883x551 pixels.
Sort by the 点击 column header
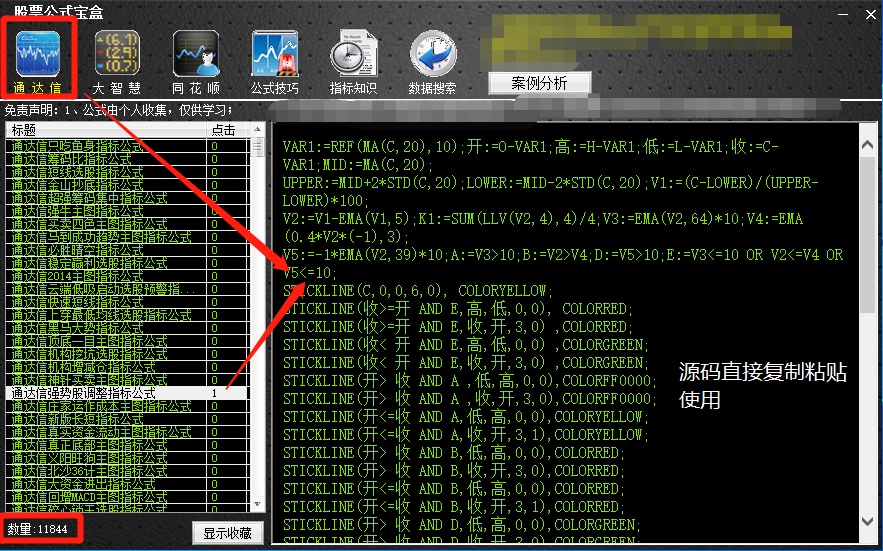pyautogui.click(x=228, y=130)
